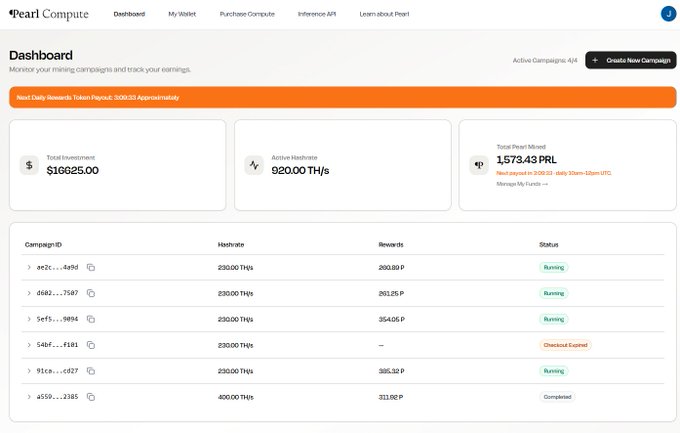Click the 261.25 P rewards value
The image size is (680, 433).
(391, 293)
